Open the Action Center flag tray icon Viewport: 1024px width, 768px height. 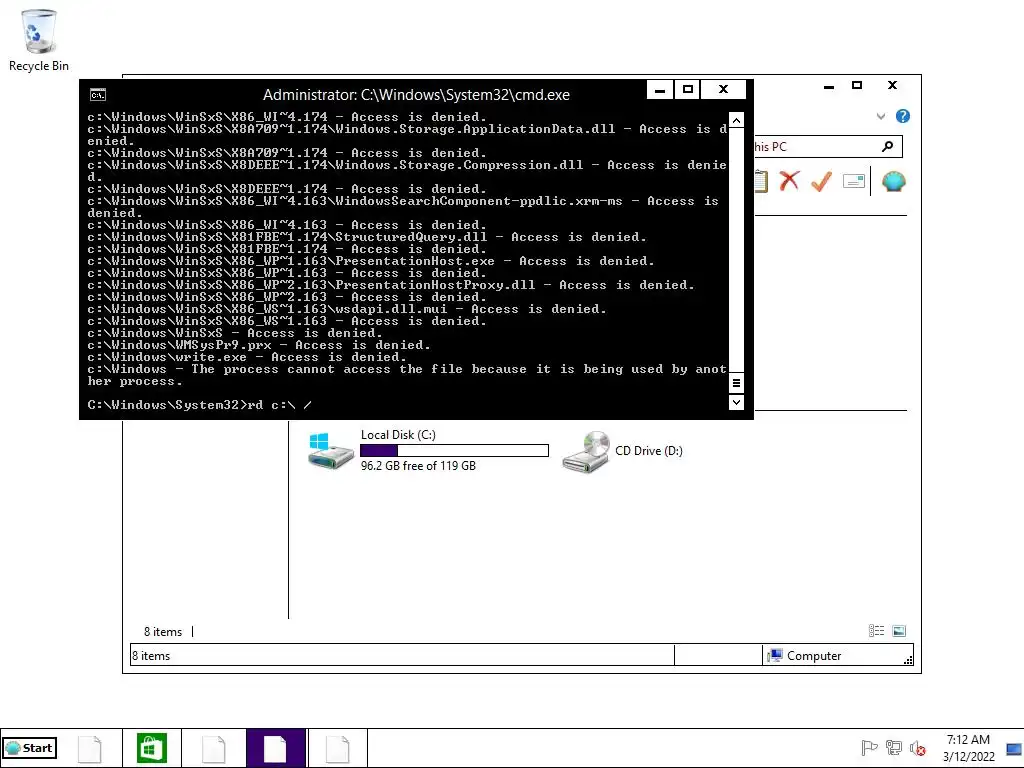click(869, 748)
